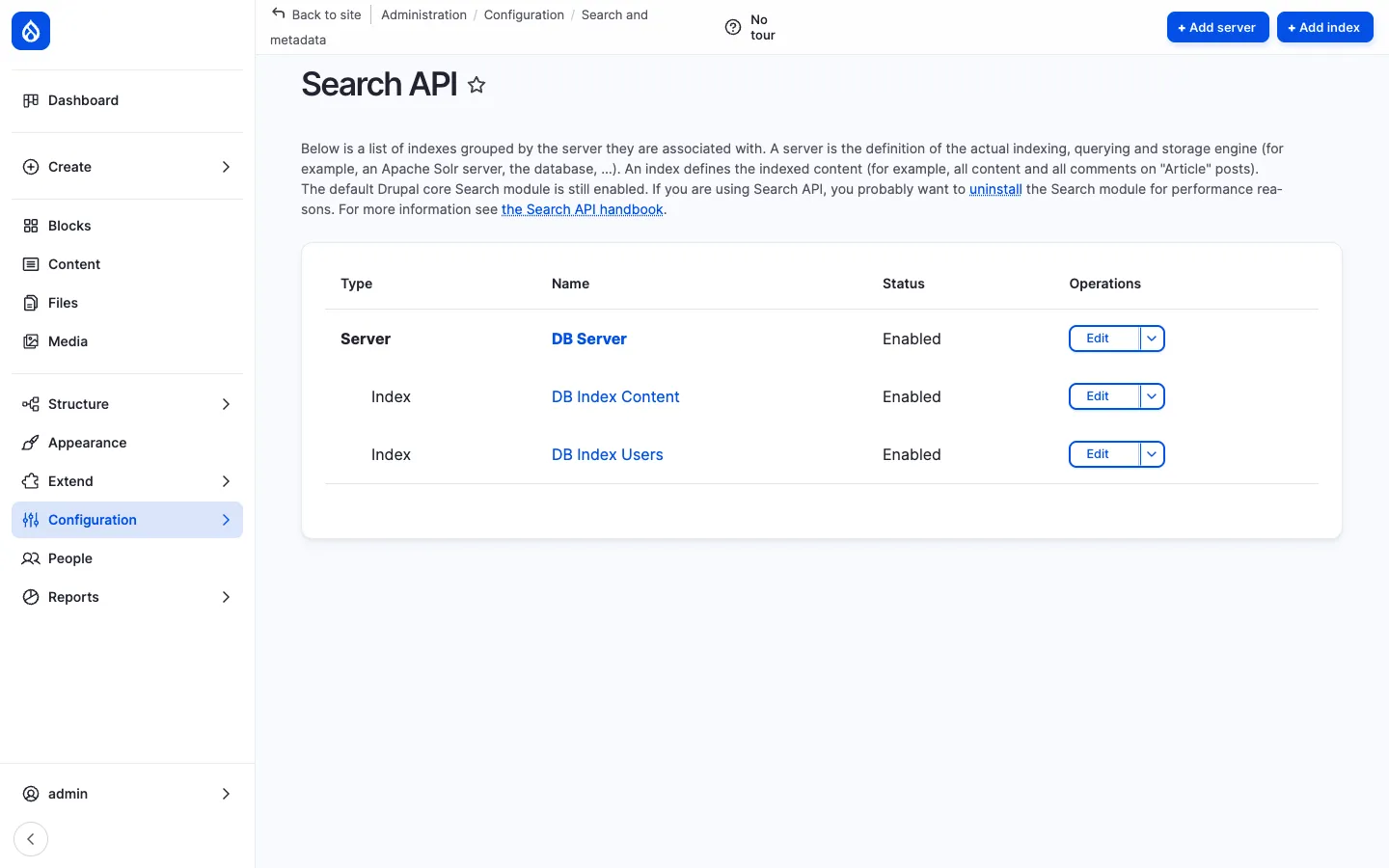Click the No tour label
1389x868 pixels.
pyautogui.click(x=762, y=27)
